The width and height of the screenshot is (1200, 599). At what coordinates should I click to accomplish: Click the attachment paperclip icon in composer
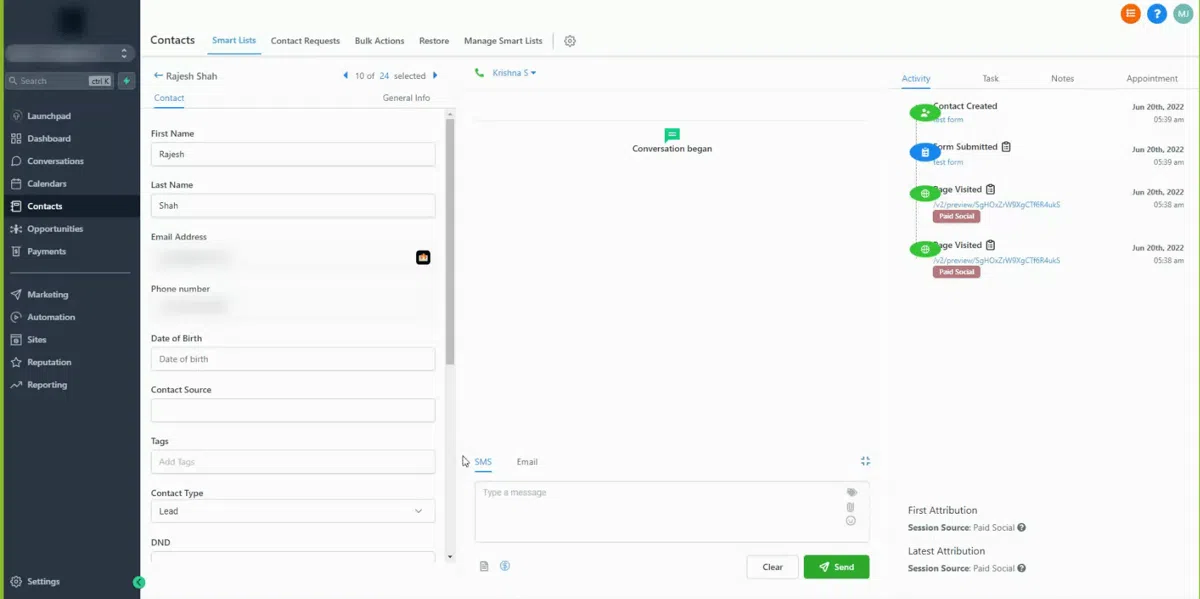[x=851, y=507]
